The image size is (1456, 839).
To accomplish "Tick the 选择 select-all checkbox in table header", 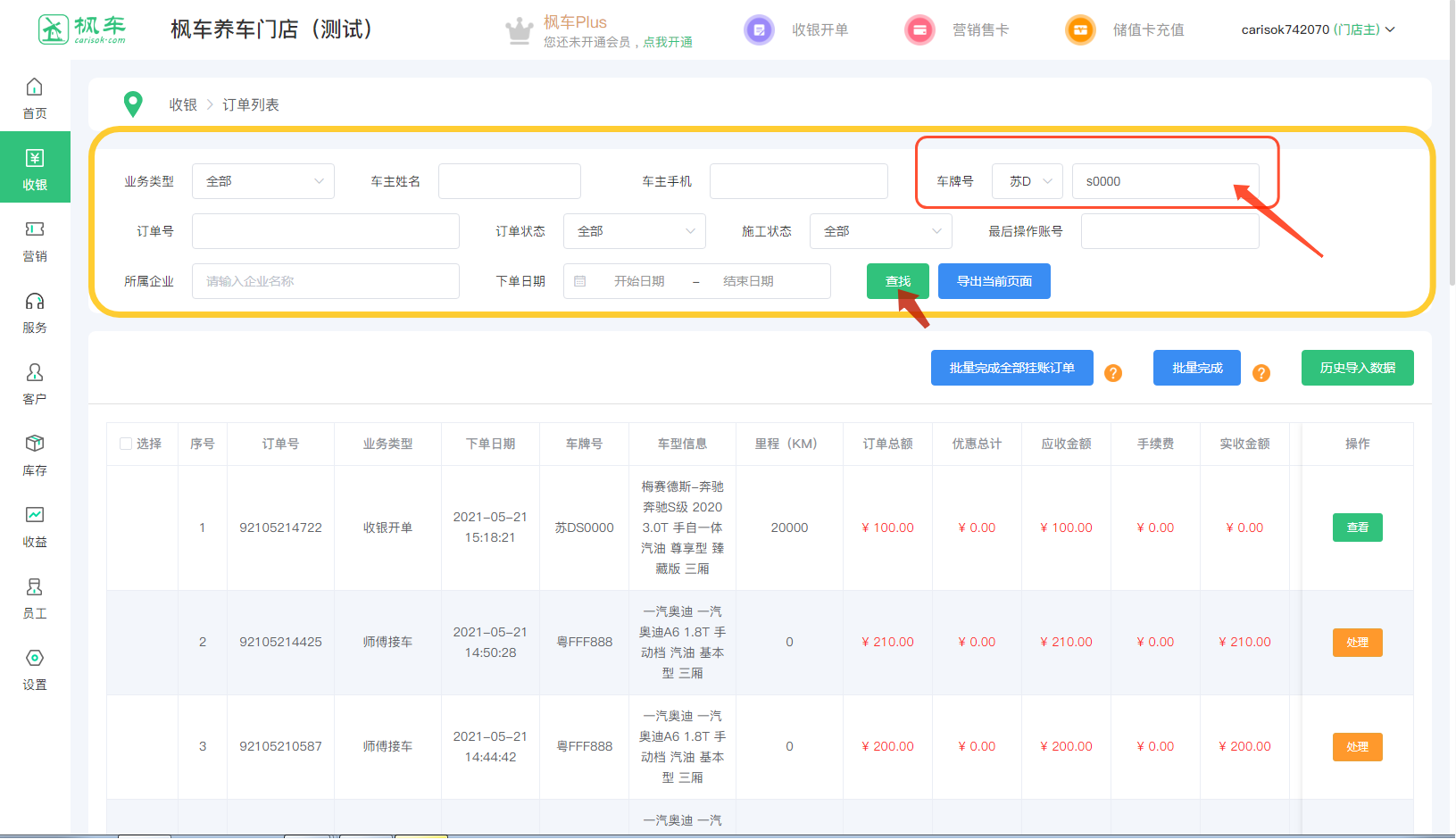I will coord(126,444).
